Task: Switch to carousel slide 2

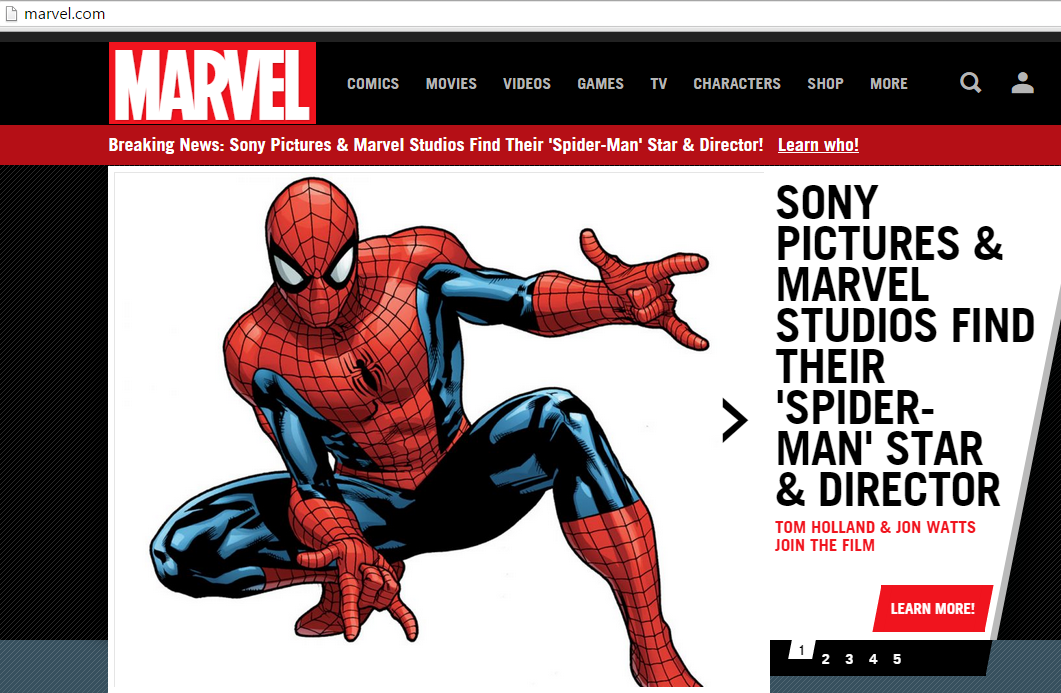Action: [826, 659]
